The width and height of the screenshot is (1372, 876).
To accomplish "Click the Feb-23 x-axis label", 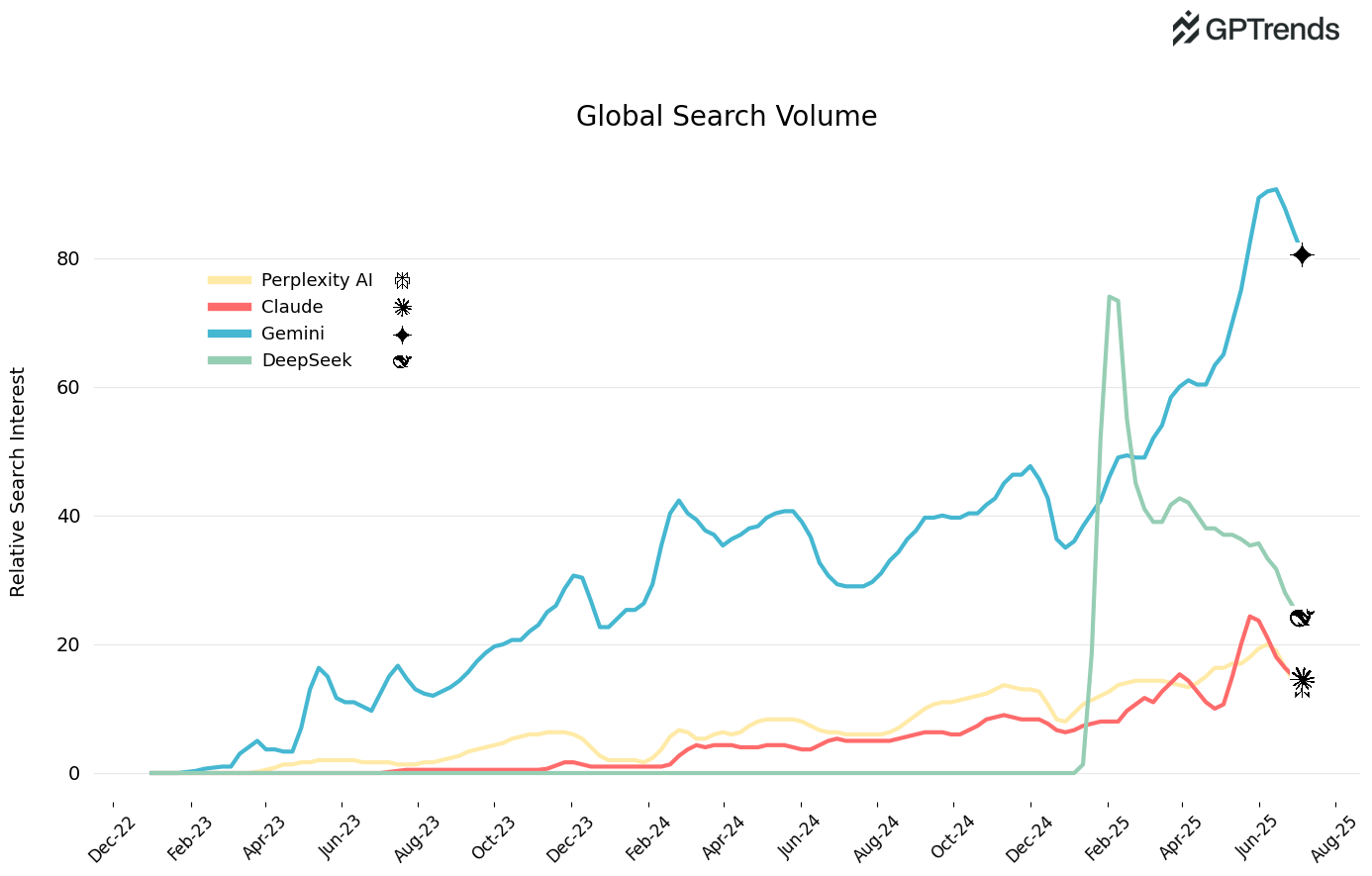I will pyautogui.click(x=188, y=838).
